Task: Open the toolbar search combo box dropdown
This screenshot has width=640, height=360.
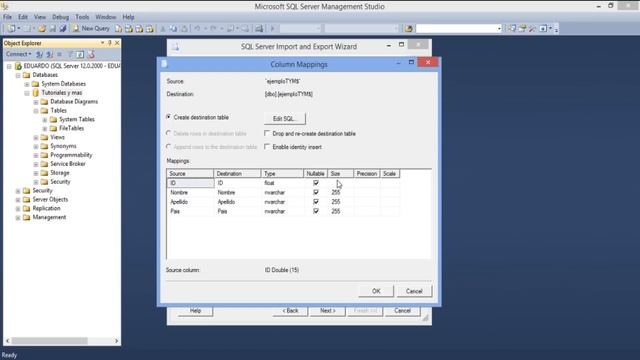Action: pos(499,29)
